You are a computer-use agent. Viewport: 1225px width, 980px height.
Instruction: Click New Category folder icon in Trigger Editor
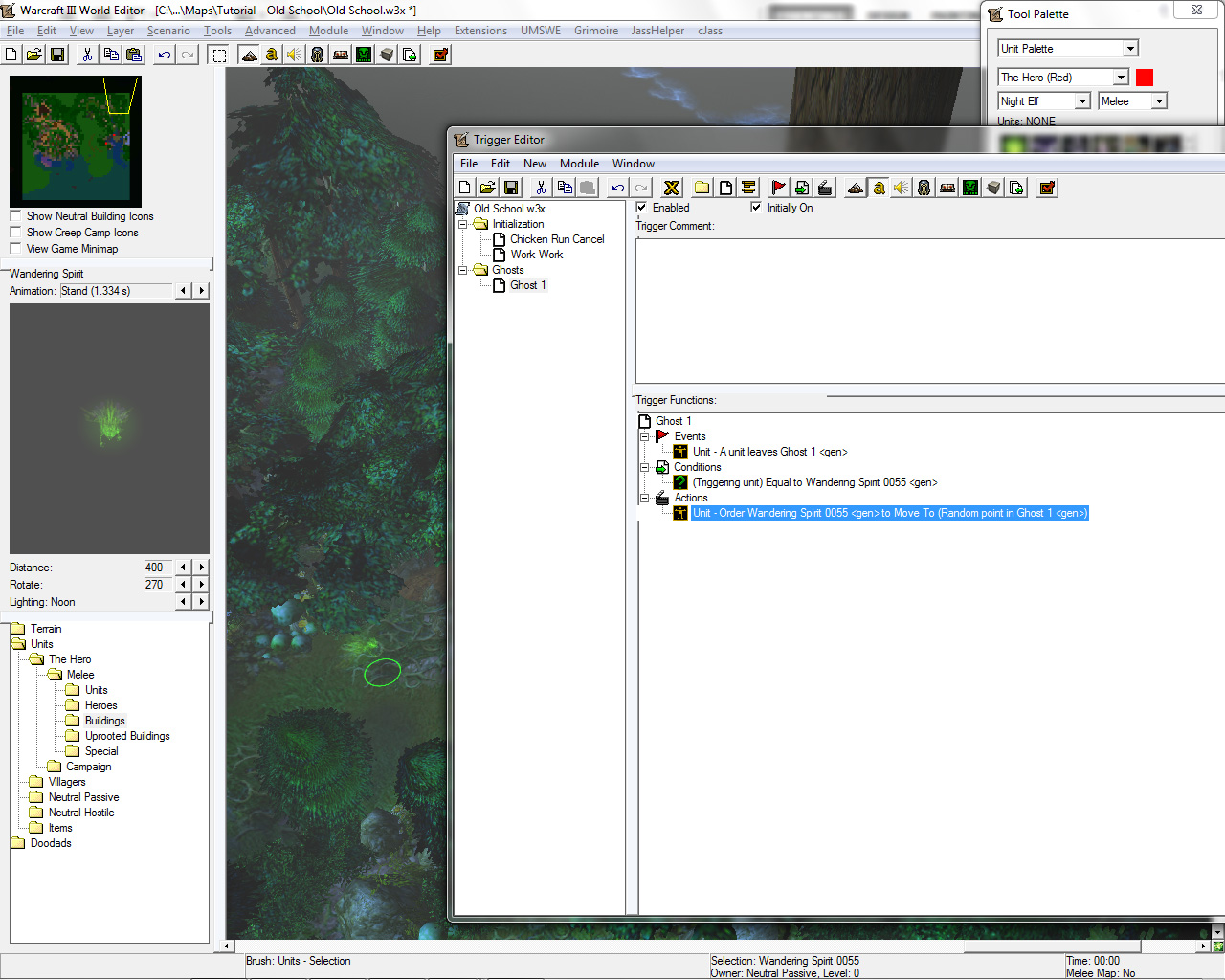[702, 189]
